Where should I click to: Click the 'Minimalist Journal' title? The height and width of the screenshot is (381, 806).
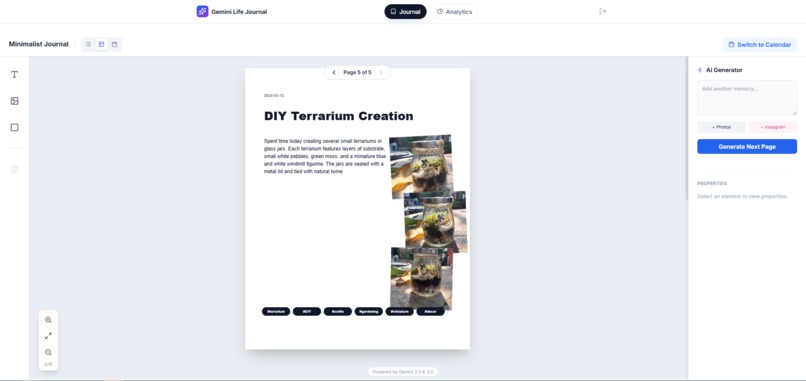point(39,44)
